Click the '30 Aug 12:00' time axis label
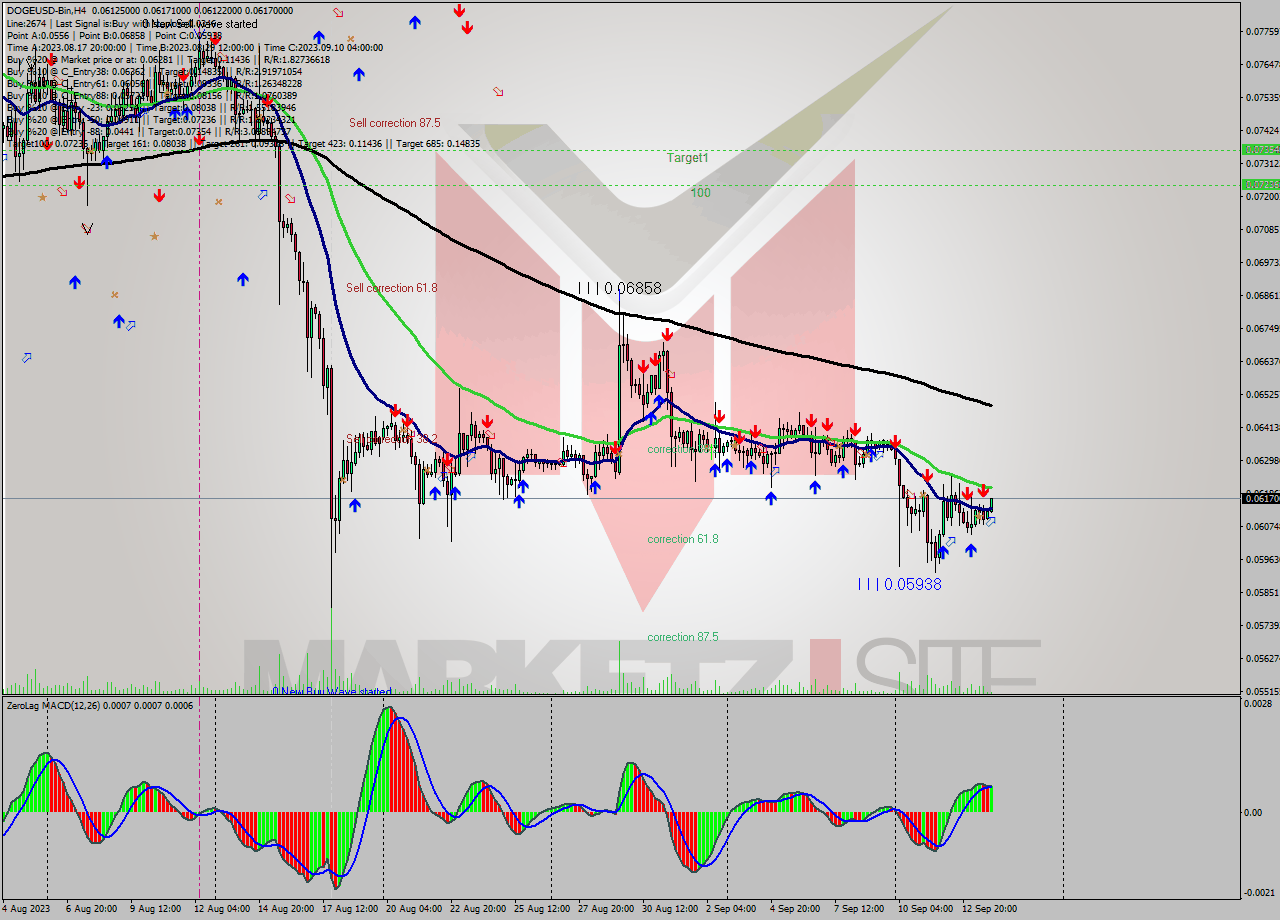This screenshot has height=920, width=1280. click(670, 909)
